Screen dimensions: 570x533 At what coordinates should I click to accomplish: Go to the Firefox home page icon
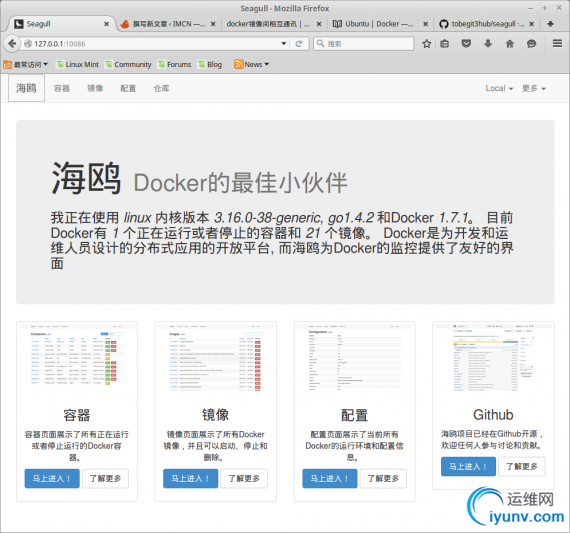(510, 44)
